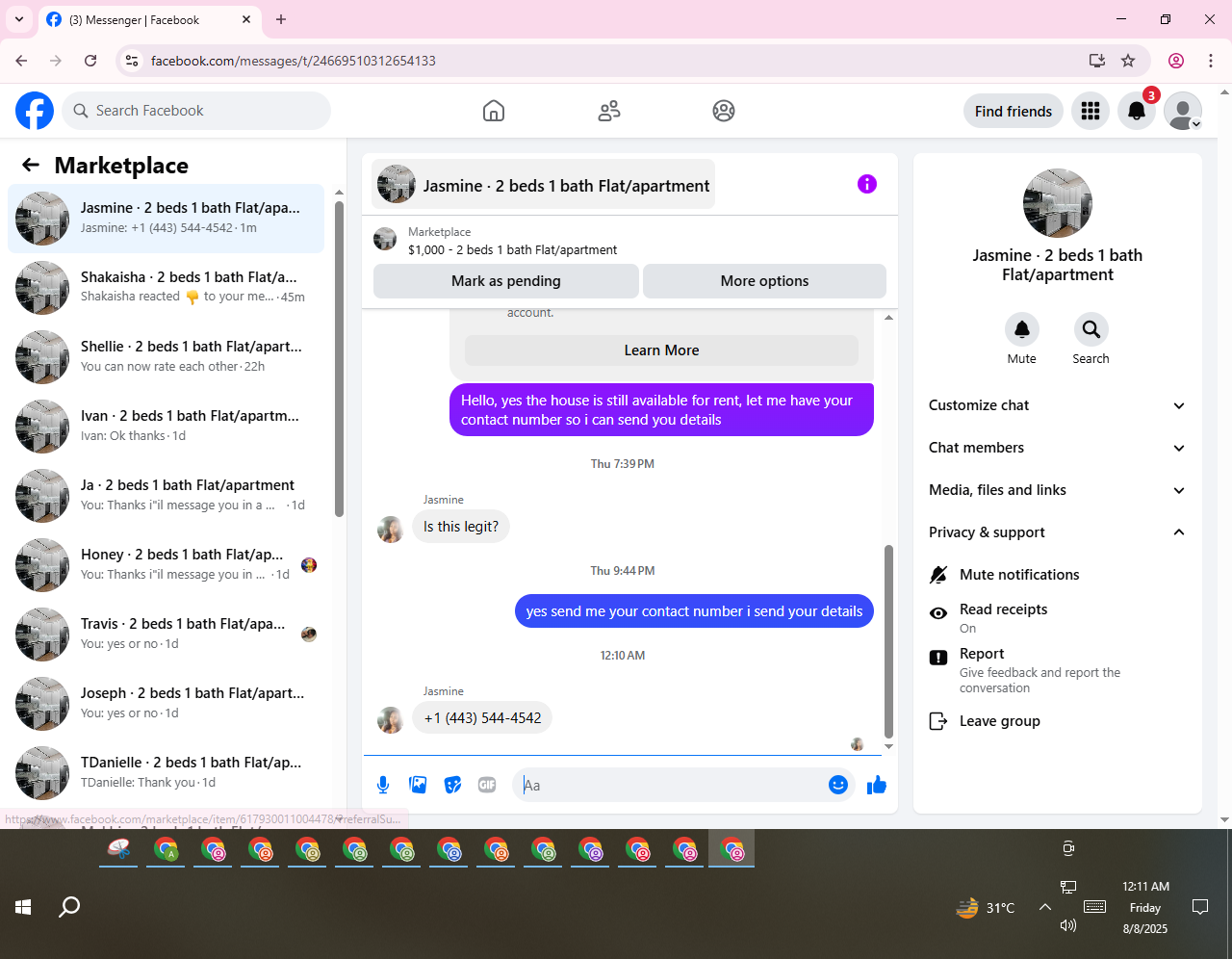Open the Friends icon in top navigation
The width and height of the screenshot is (1232, 959).
coord(609,111)
